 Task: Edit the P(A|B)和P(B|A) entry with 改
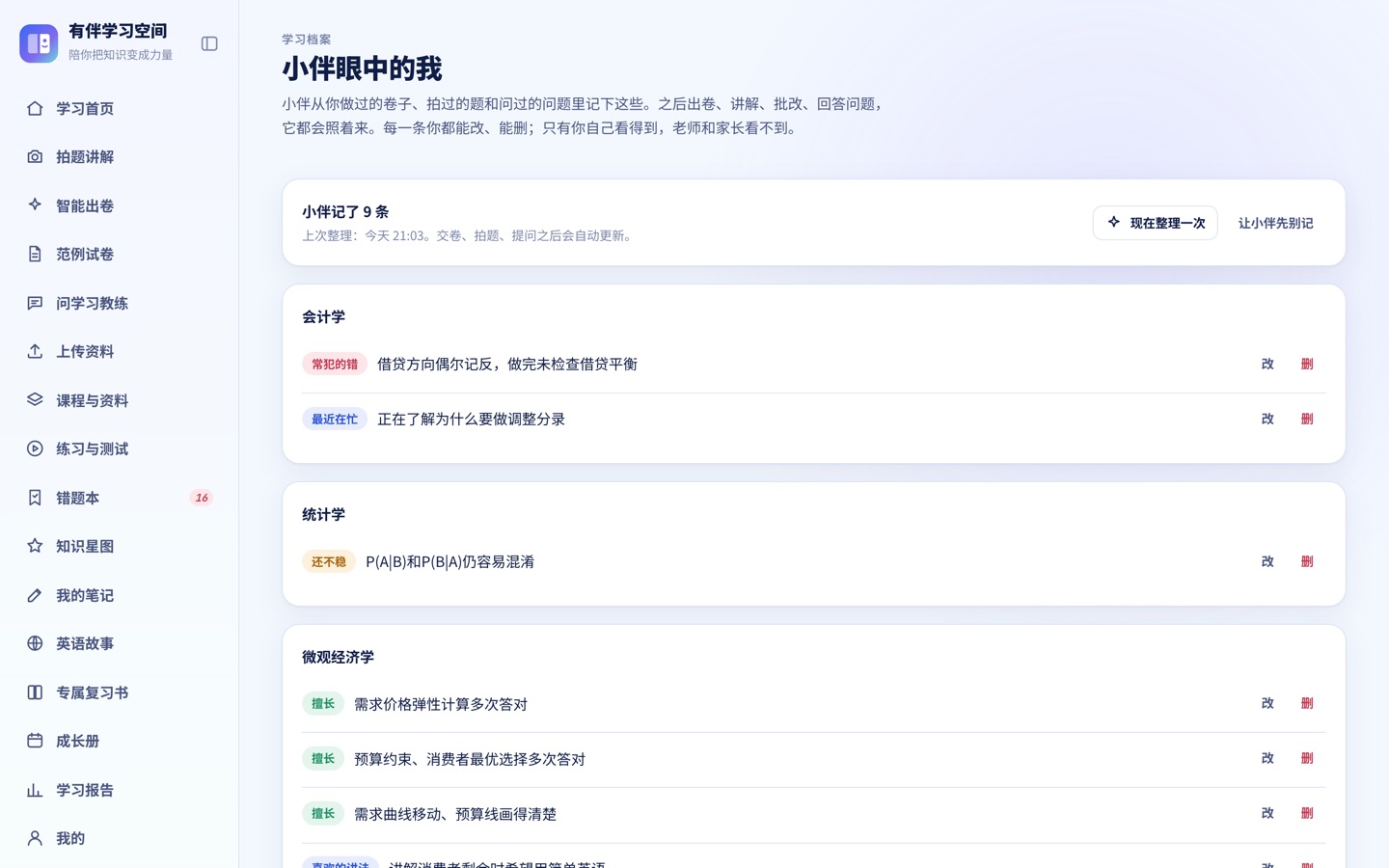coord(1267,561)
